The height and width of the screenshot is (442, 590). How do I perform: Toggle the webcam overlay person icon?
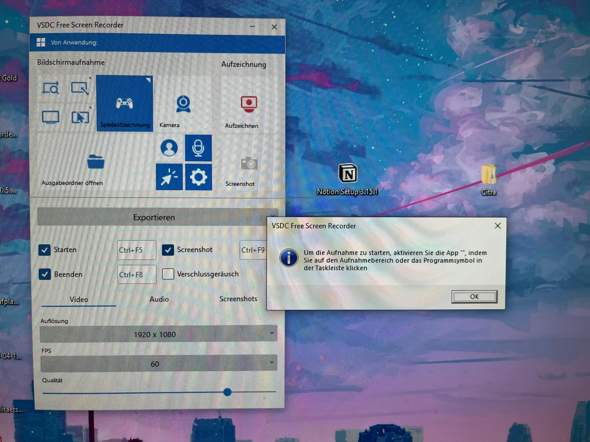click(x=169, y=148)
